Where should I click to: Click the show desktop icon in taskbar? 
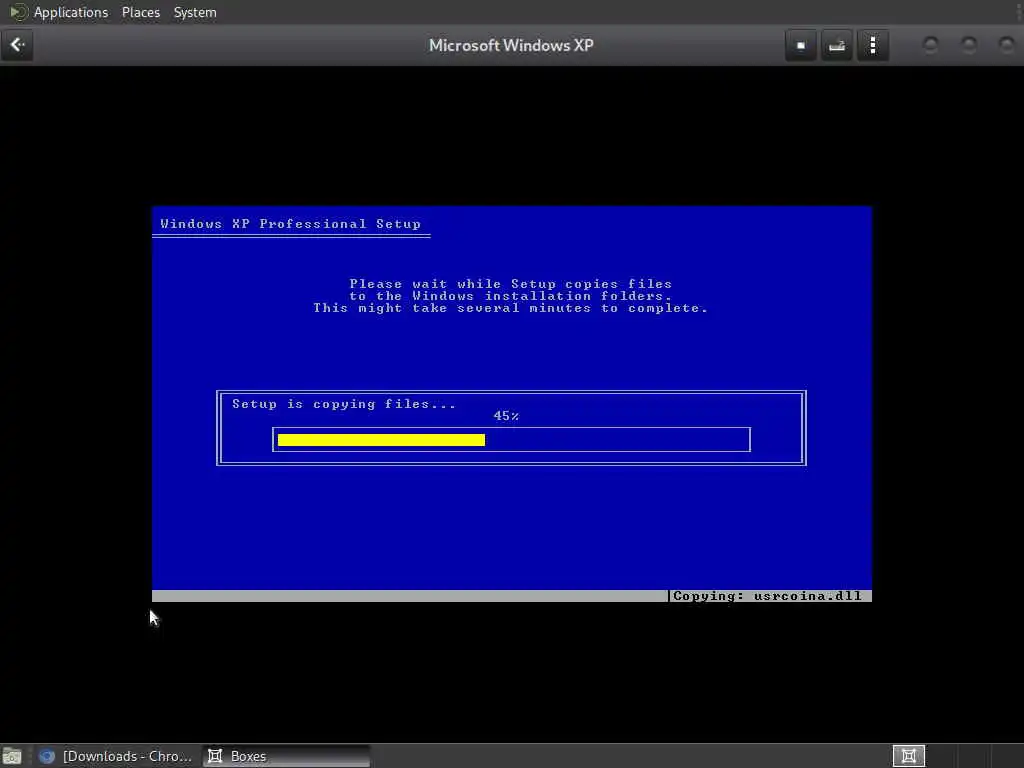[x=12, y=756]
